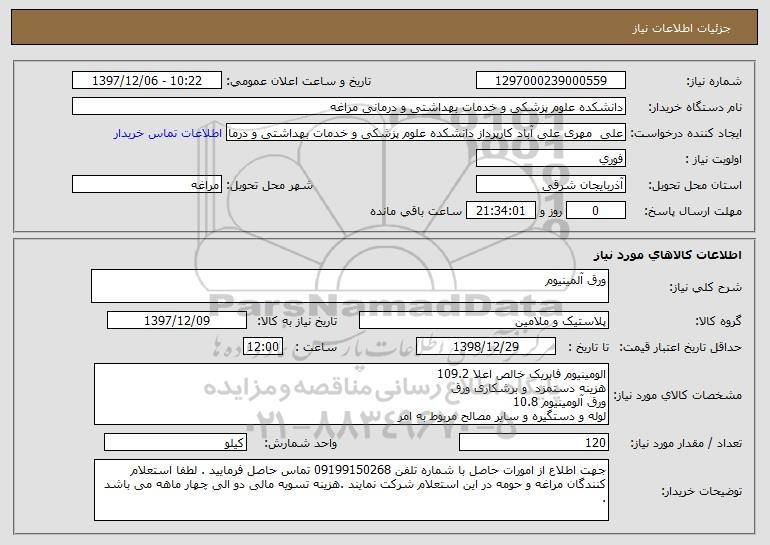This screenshot has height=545, width=770.
Task: Click the announcement date field 1397/12/06 - 10:22
Action: 147,81
